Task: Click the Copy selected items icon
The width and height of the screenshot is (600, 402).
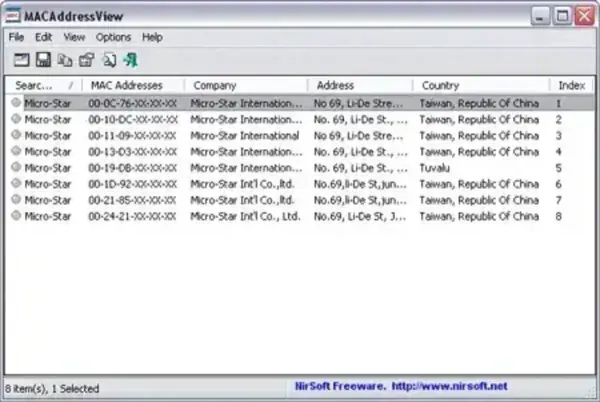Action: click(65, 60)
